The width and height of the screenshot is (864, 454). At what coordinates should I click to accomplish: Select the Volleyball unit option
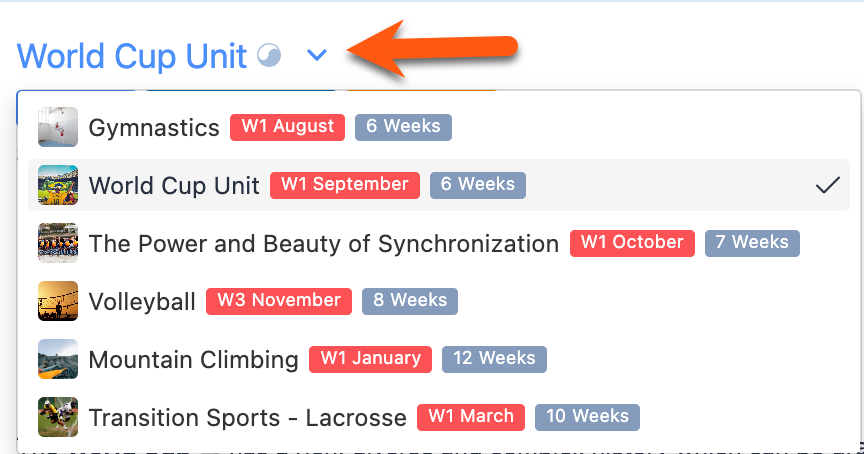tap(142, 302)
